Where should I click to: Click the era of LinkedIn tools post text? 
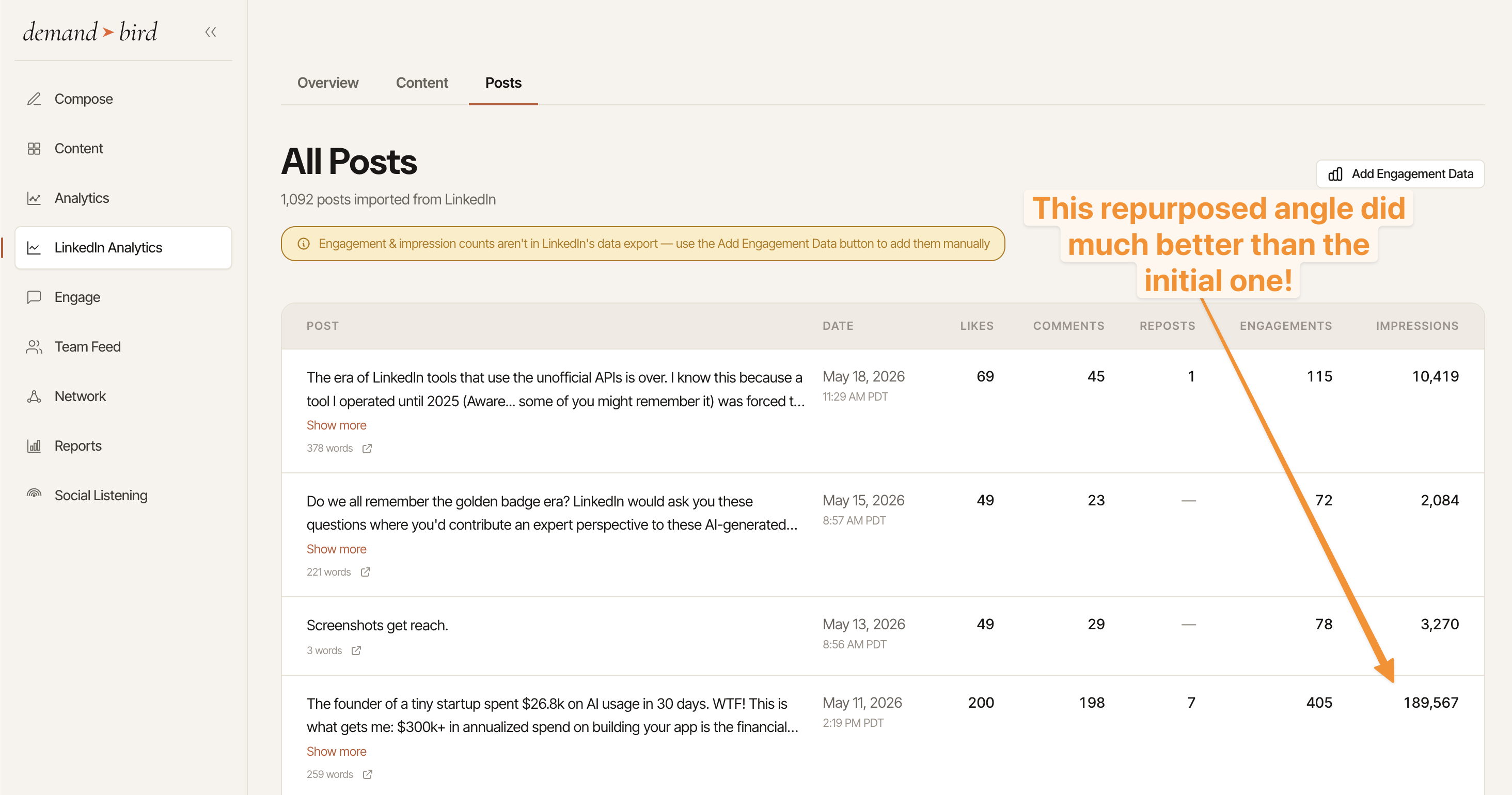555,389
